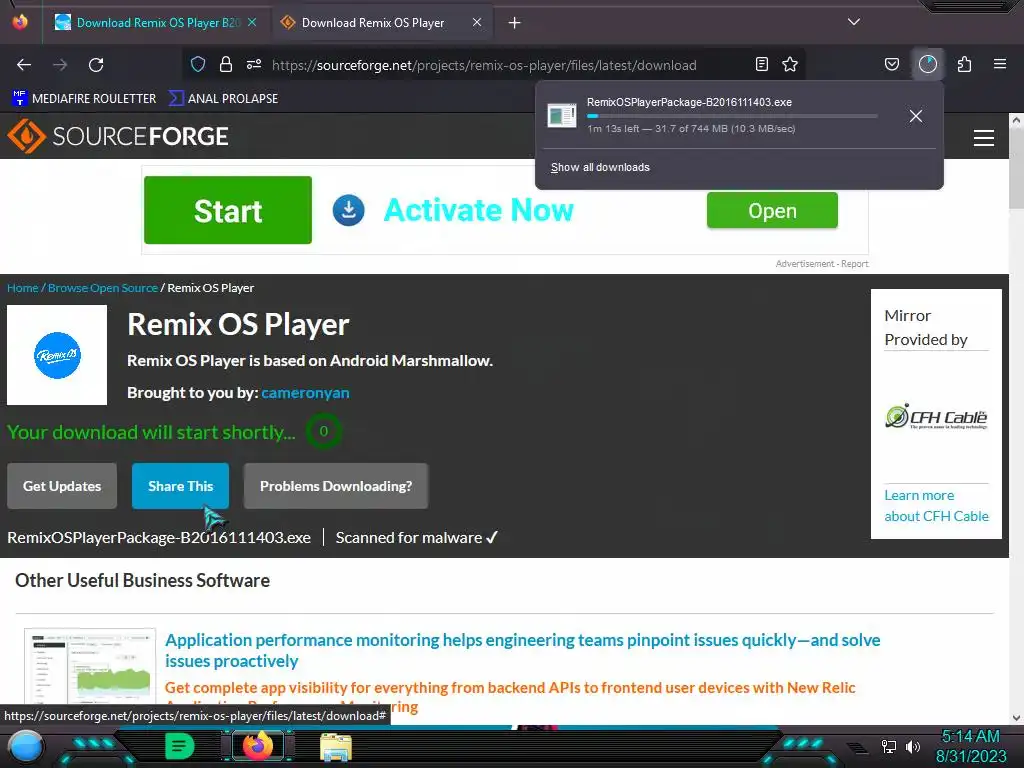This screenshot has width=1024, height=768.
Task: Open Learn more about CFH Cable
Action: (x=936, y=505)
